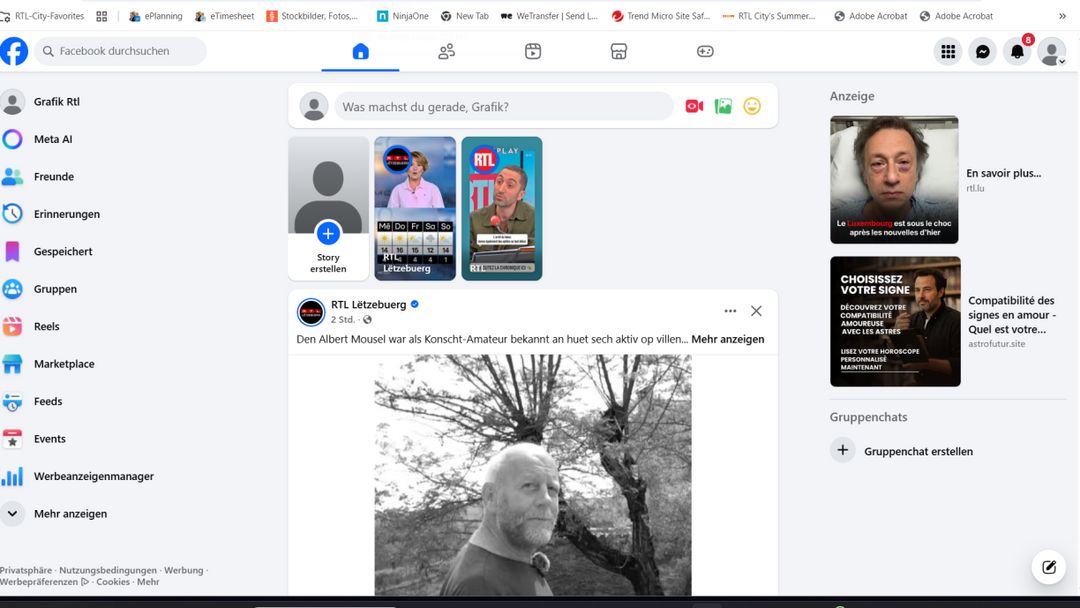Click the feeling emoji icon in composer
This screenshot has width=1080, height=608.
coord(752,106)
